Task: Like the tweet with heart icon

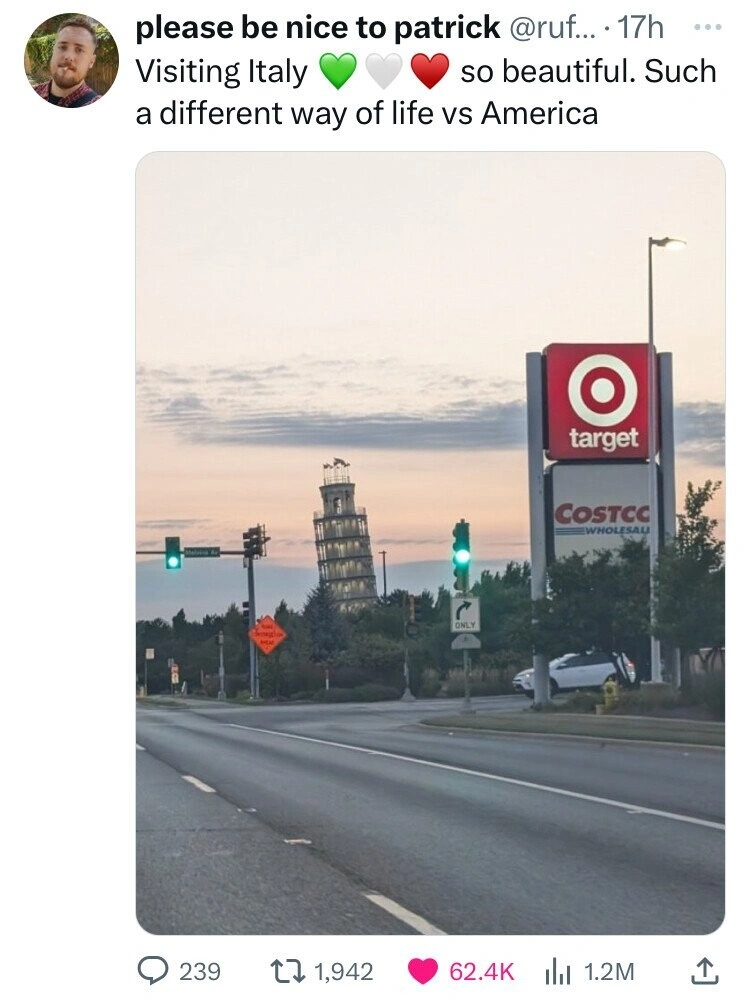Action: click(x=422, y=971)
